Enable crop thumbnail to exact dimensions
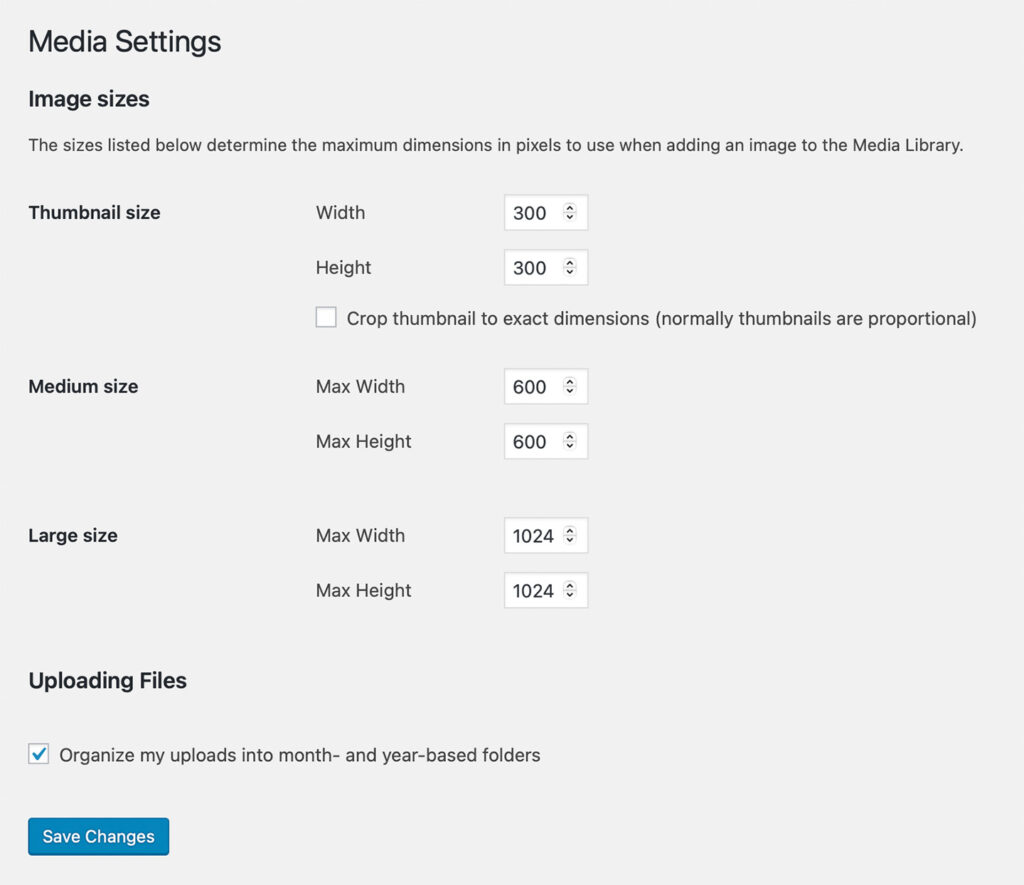The image size is (1024, 885). 326,316
